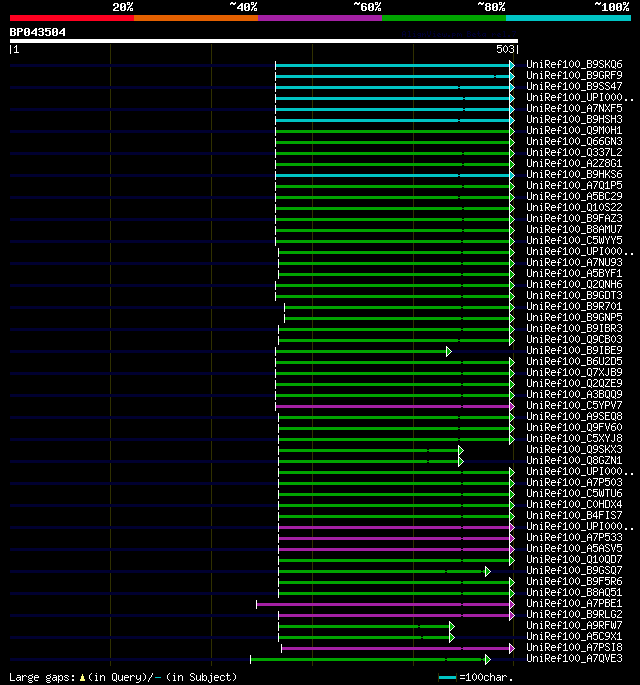Select the UniRef100_B9GDT3 label
Viewport: 640px width, 685px height.
[x=574, y=295]
